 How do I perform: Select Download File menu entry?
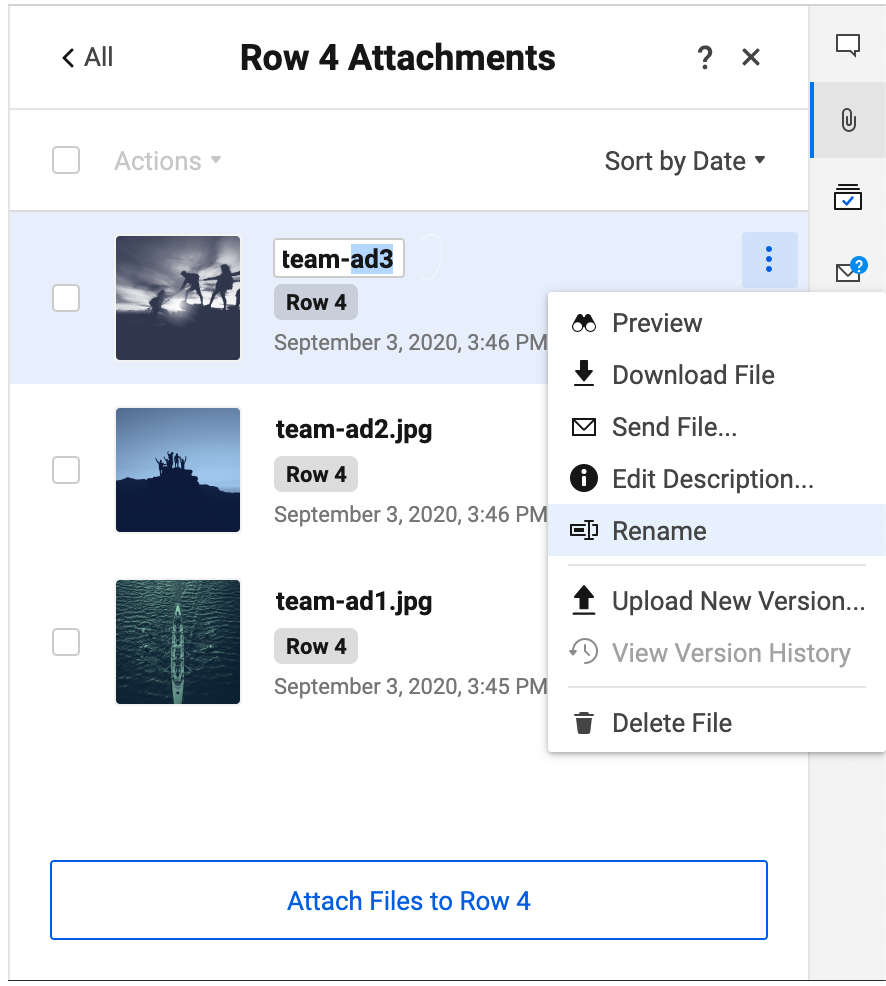click(717, 375)
